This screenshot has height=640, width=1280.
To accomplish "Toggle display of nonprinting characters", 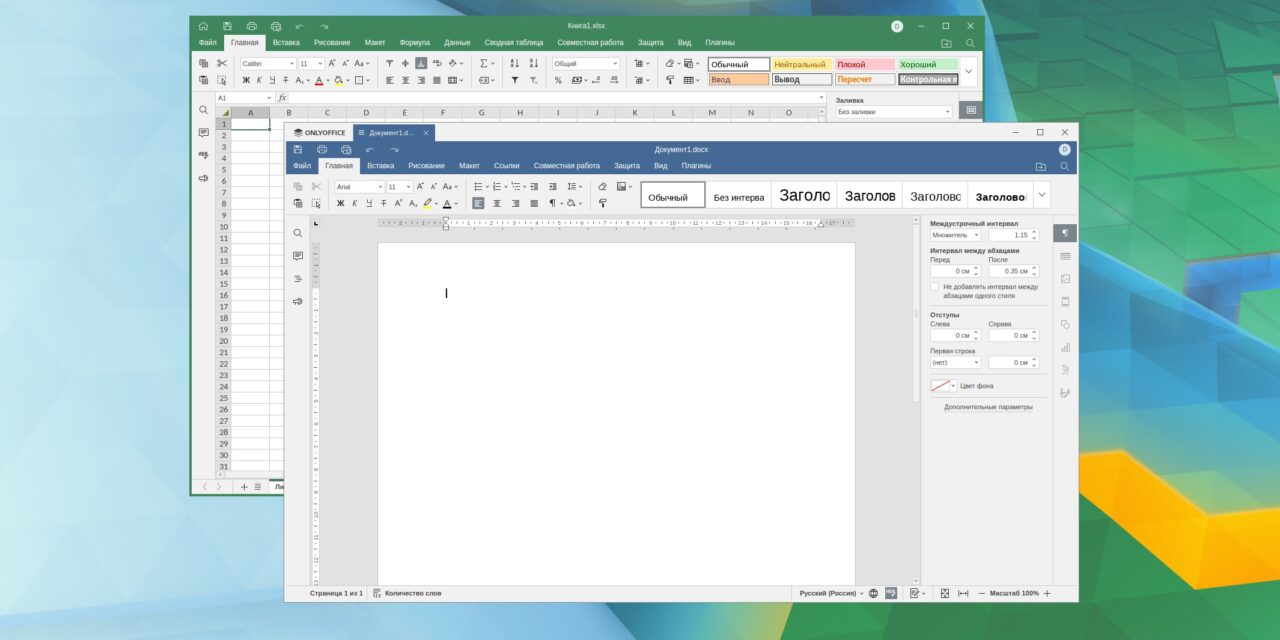I will pos(552,203).
